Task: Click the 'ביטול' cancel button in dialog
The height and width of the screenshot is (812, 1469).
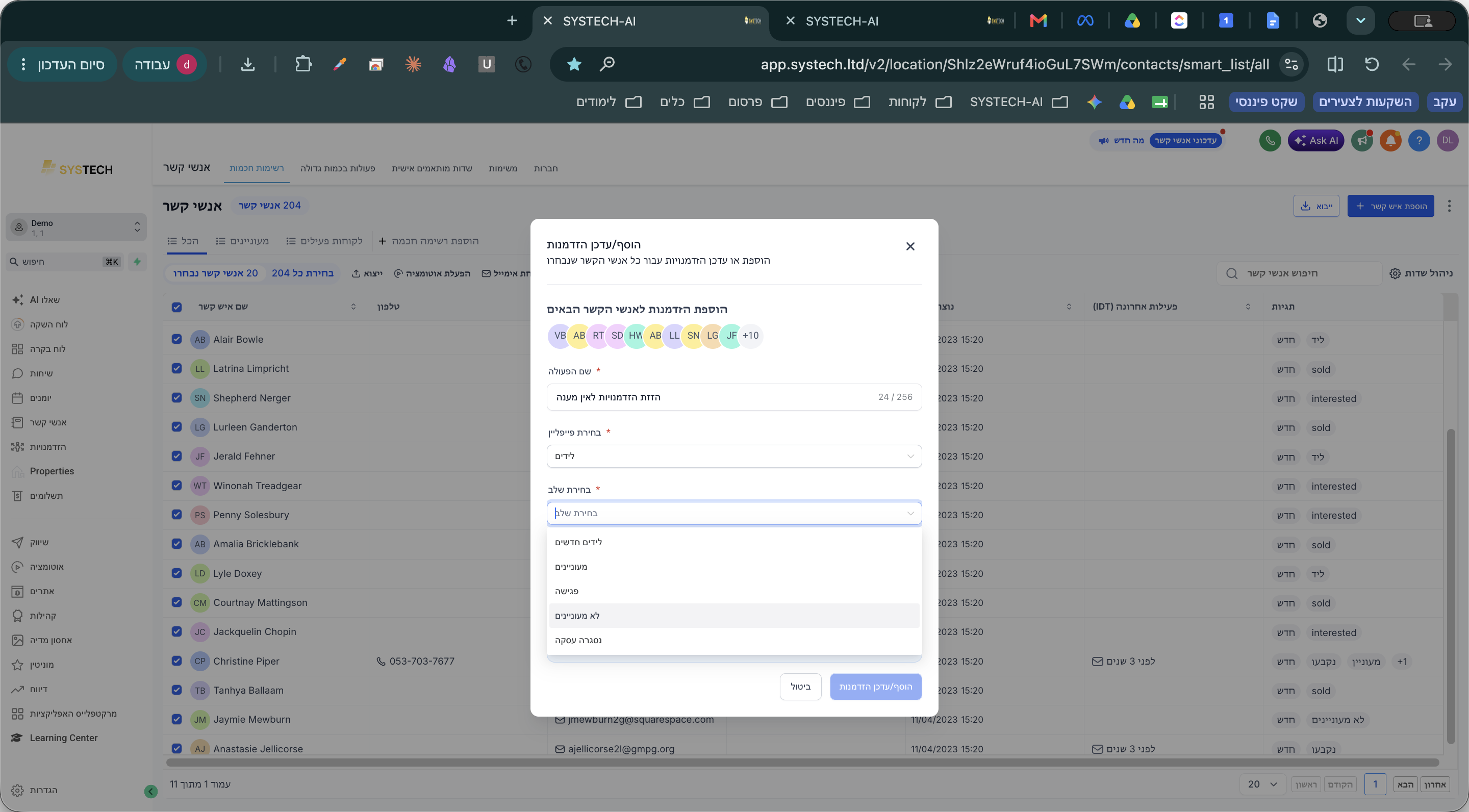Action: click(x=800, y=687)
